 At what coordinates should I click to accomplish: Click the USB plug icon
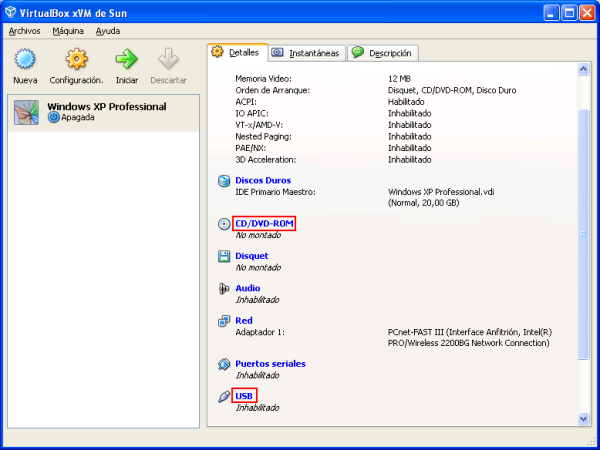pos(224,396)
